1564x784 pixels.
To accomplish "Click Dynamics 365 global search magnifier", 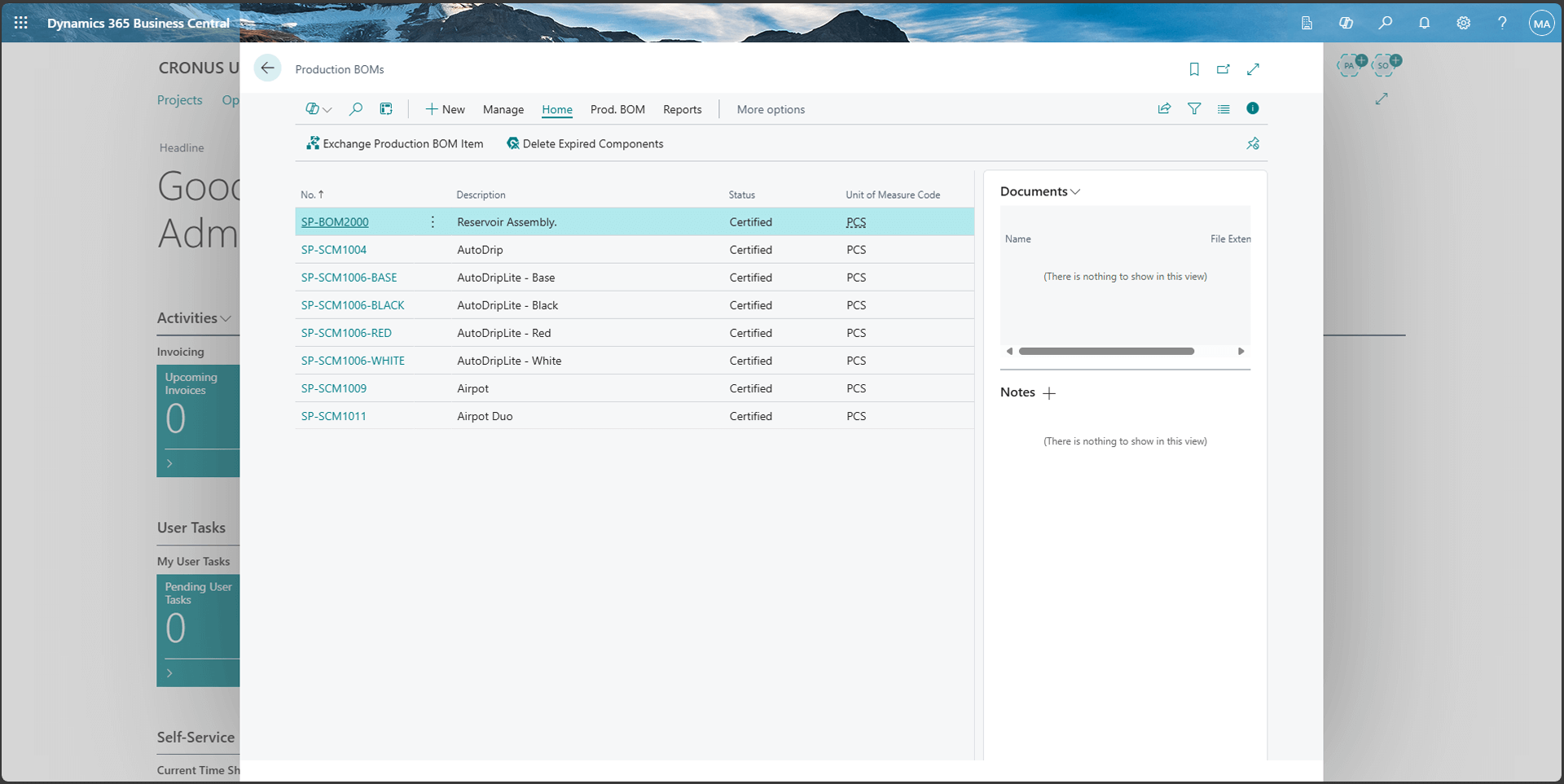I will click(1385, 23).
